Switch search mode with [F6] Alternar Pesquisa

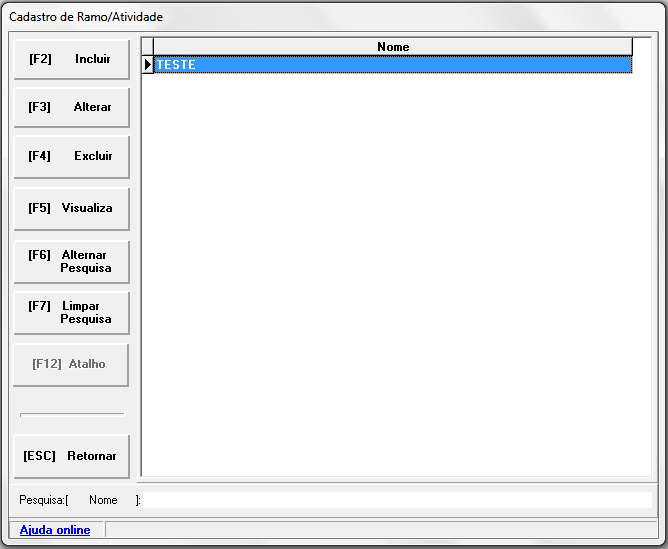[x=71, y=262]
